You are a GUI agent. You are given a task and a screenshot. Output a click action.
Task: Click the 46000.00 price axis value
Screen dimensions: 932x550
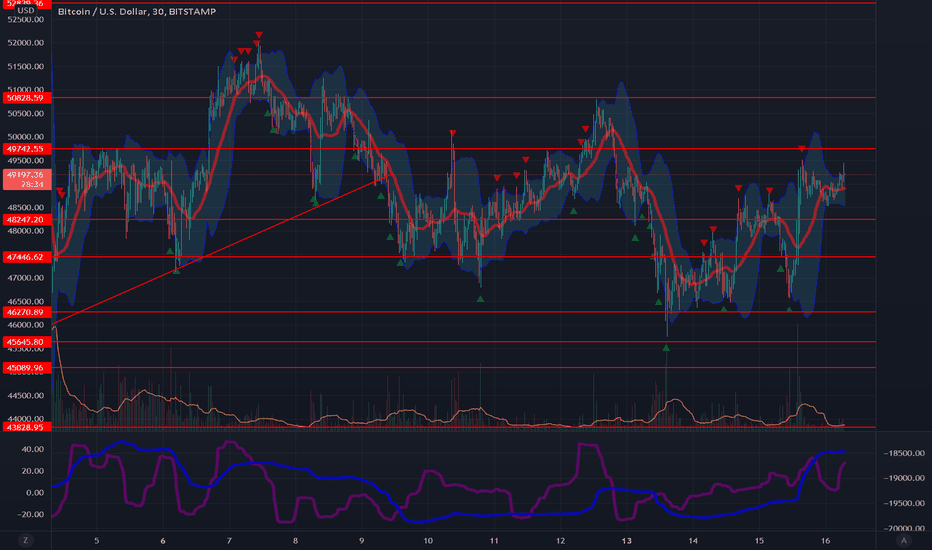pyautogui.click(x=26, y=325)
